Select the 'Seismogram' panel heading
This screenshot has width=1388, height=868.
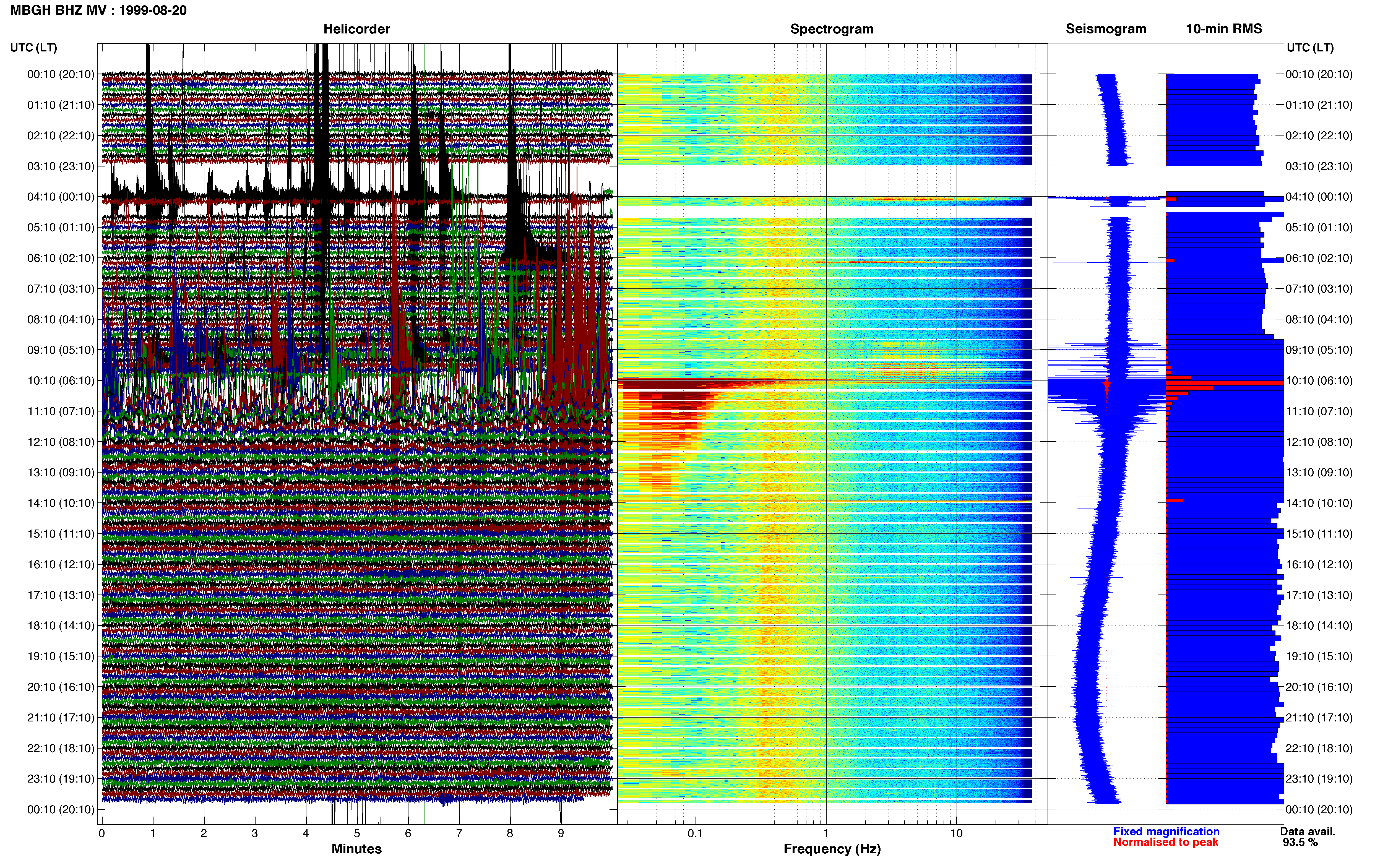(x=1106, y=29)
